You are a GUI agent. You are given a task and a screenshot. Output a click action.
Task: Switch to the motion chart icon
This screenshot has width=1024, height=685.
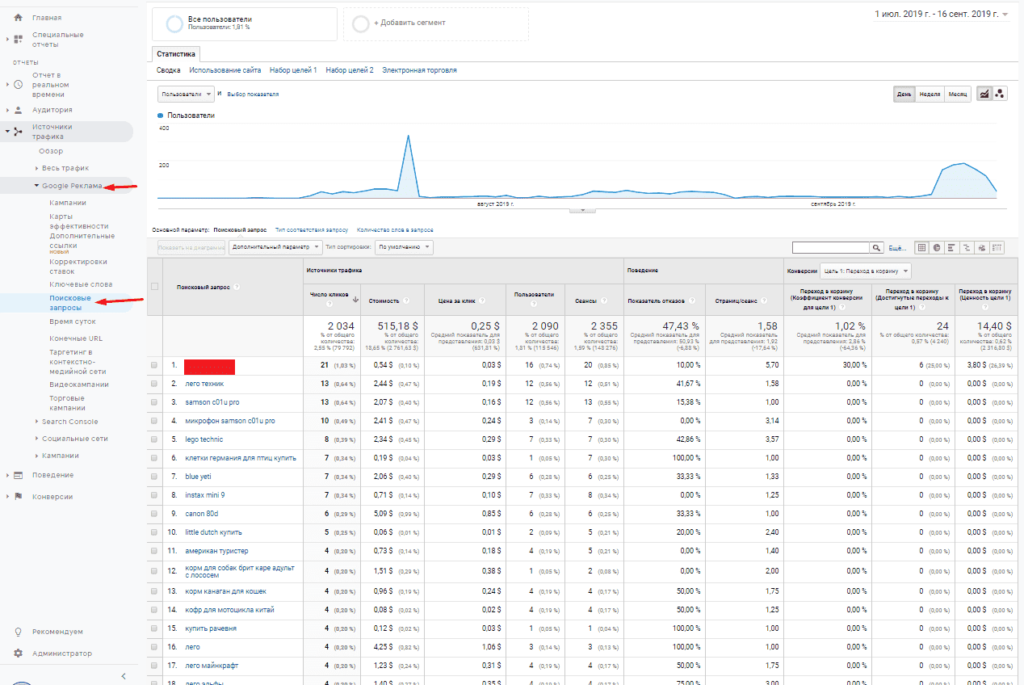[x=999, y=94]
